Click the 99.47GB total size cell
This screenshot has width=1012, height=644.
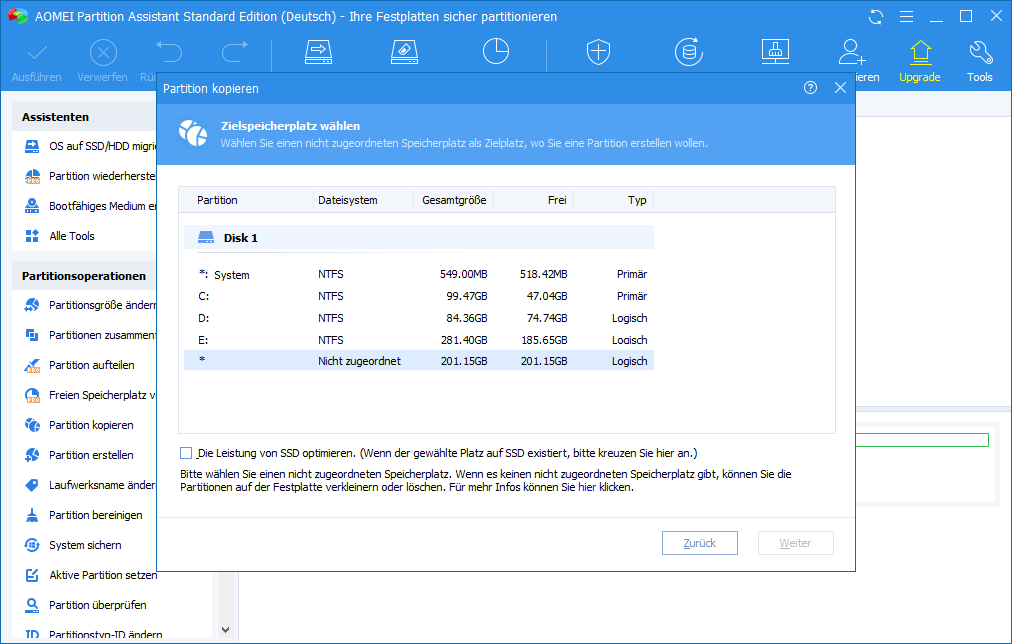pyautogui.click(x=467, y=296)
